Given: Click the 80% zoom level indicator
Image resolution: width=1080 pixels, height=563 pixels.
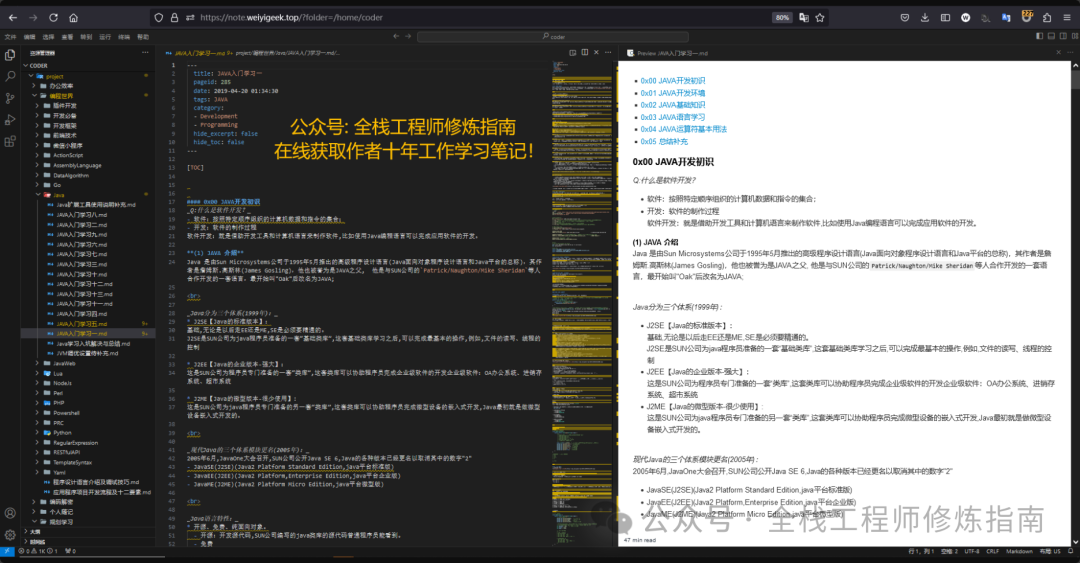Looking at the screenshot, I should pos(782,18).
